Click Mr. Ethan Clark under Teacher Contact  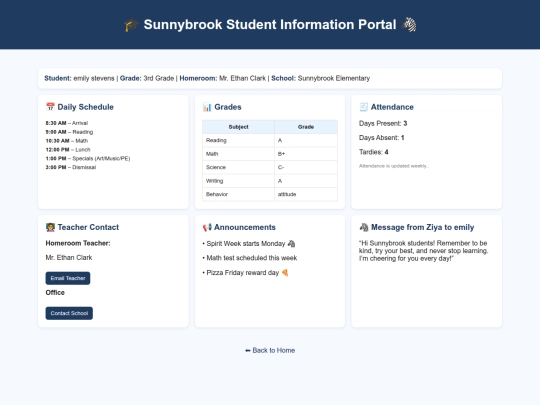click(x=69, y=258)
